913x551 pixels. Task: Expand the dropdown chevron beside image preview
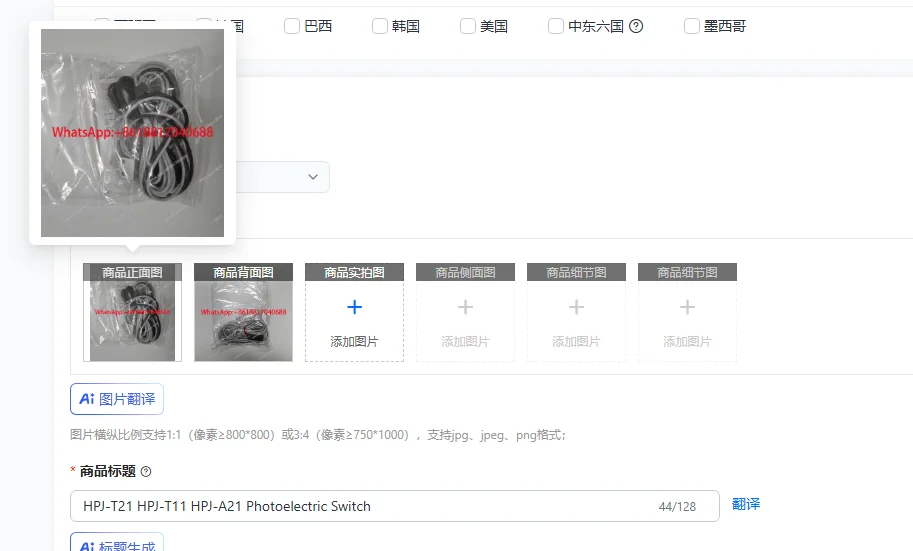point(313,176)
